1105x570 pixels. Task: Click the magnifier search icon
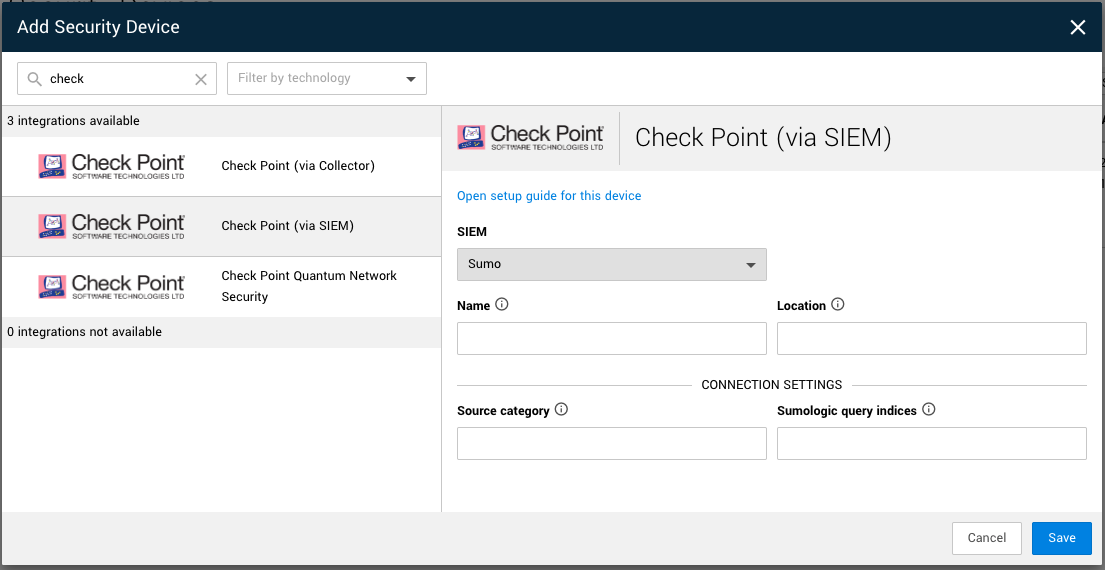35,79
